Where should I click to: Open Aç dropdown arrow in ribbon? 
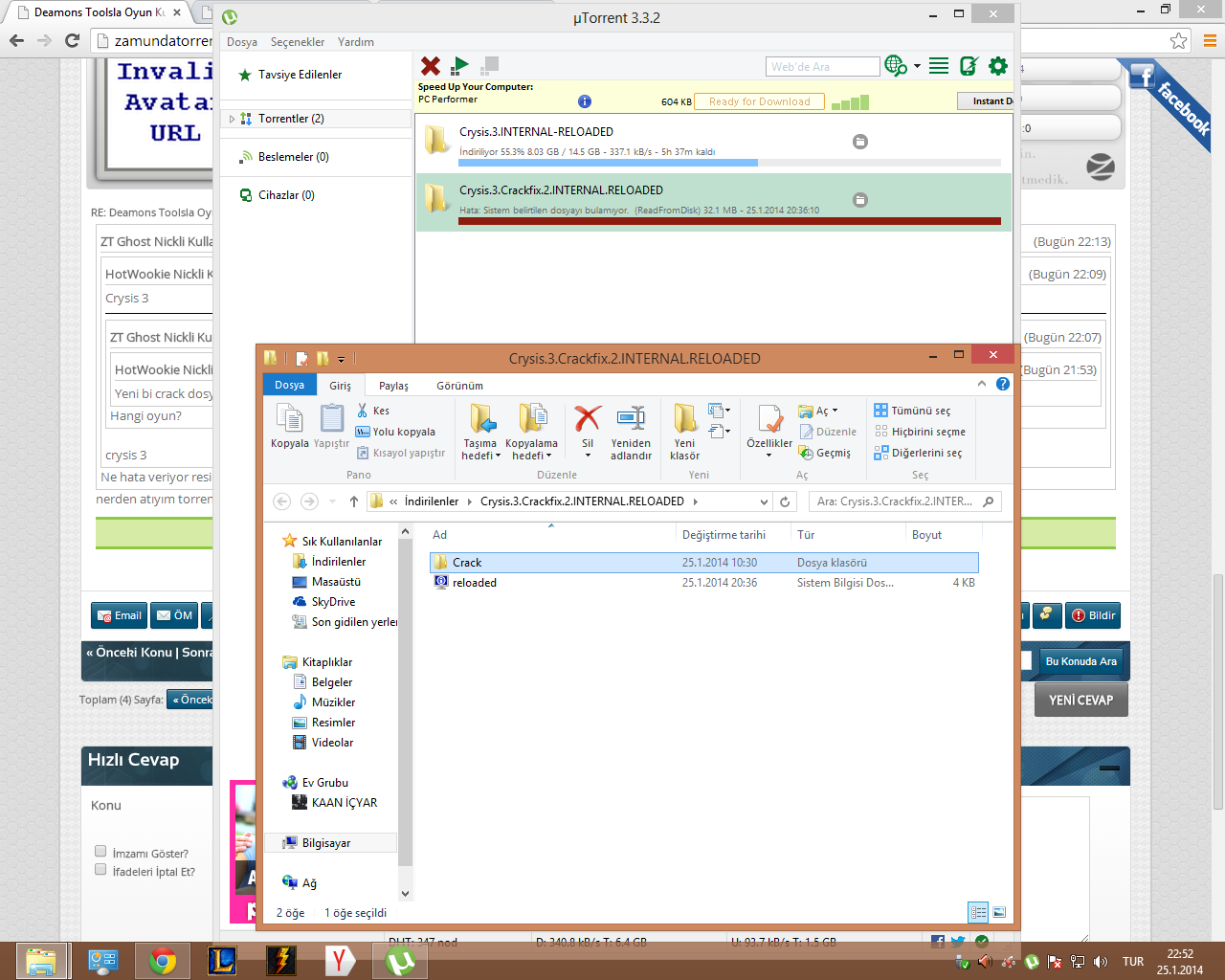click(x=835, y=411)
